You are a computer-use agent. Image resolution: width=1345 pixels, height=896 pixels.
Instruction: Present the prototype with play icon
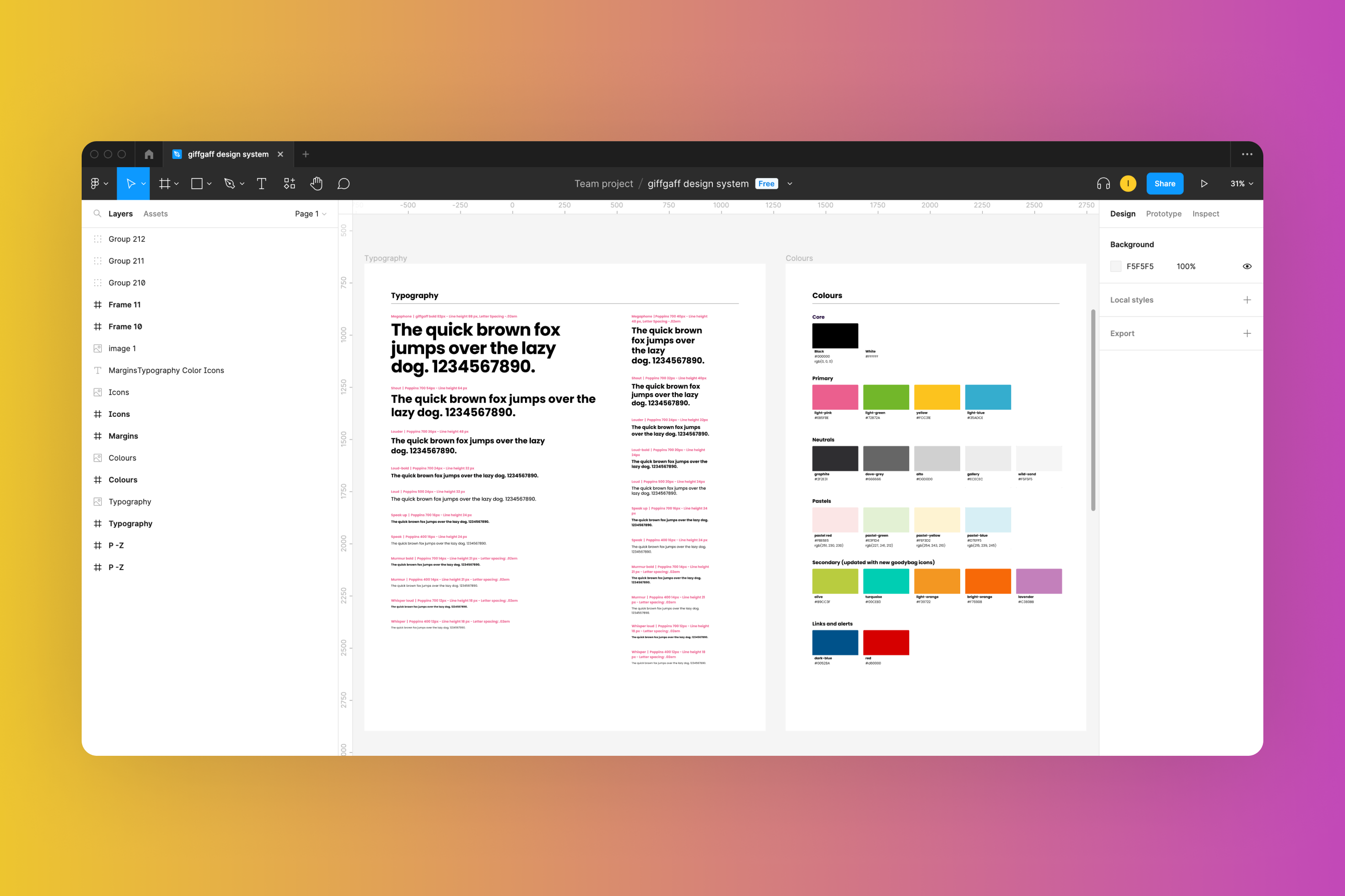1204,183
